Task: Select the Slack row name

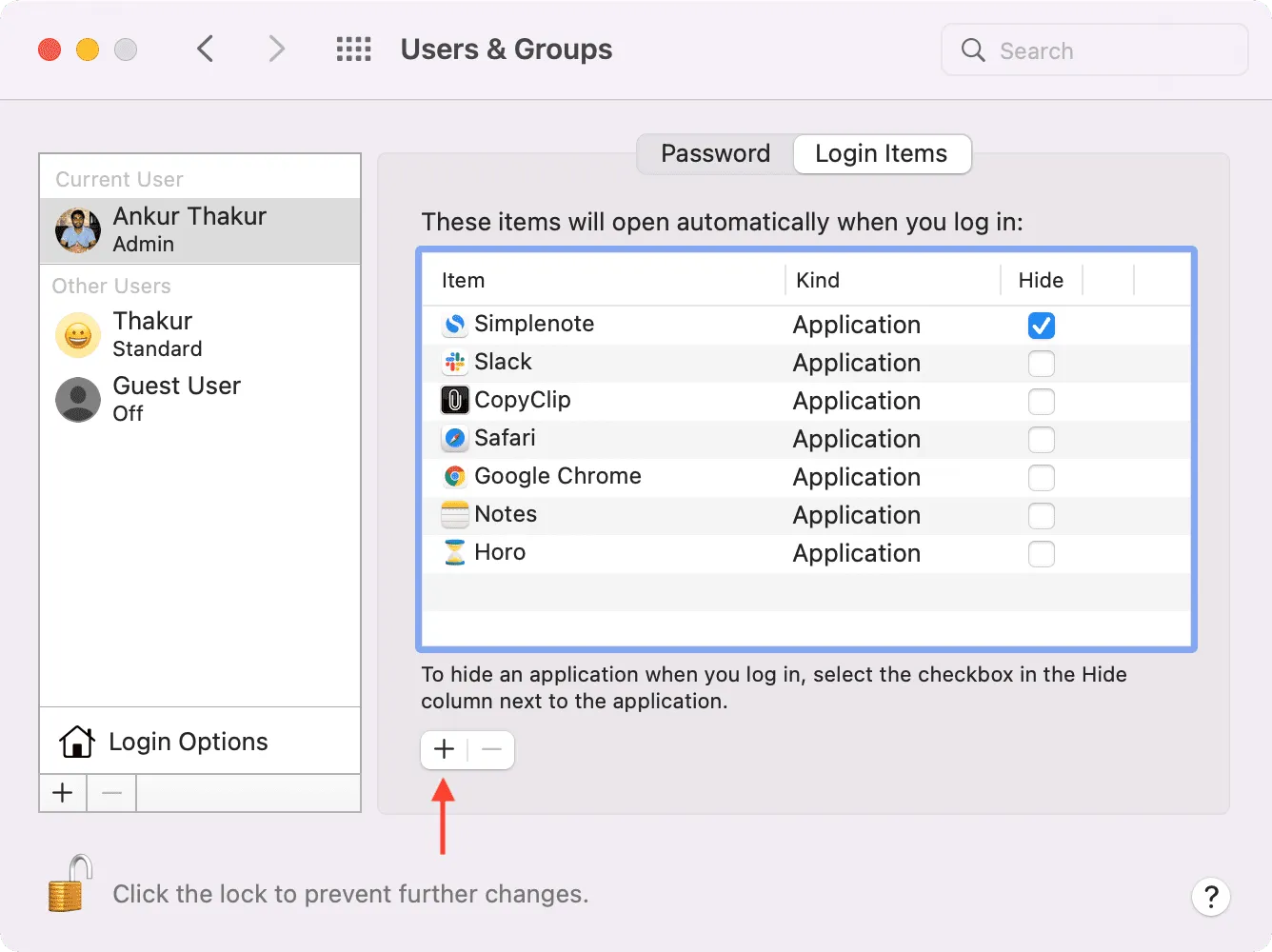Action: click(x=503, y=362)
